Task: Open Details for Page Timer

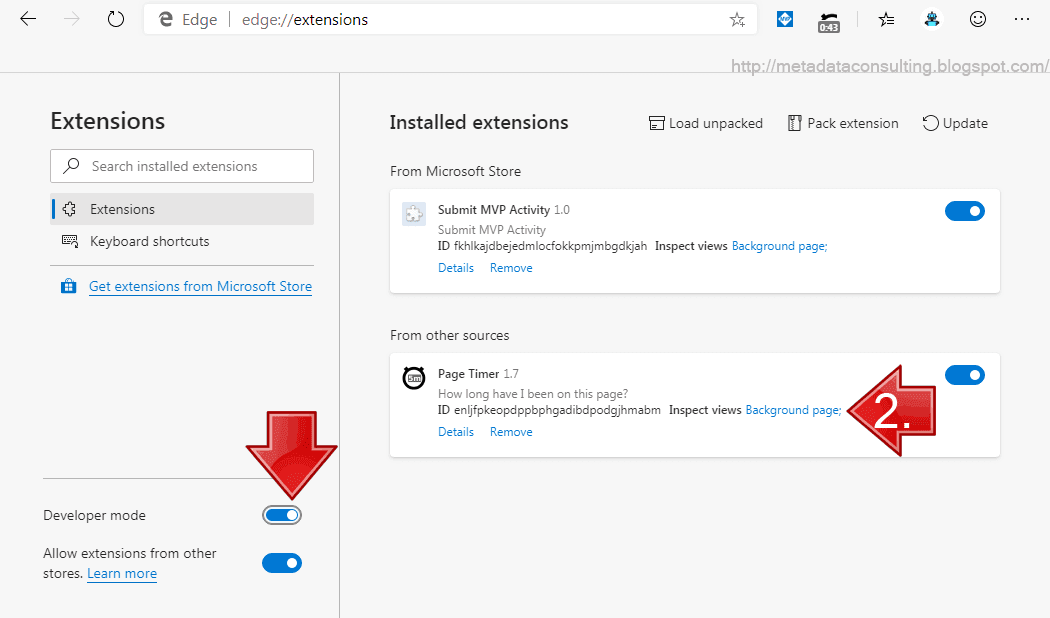Action: (x=456, y=432)
